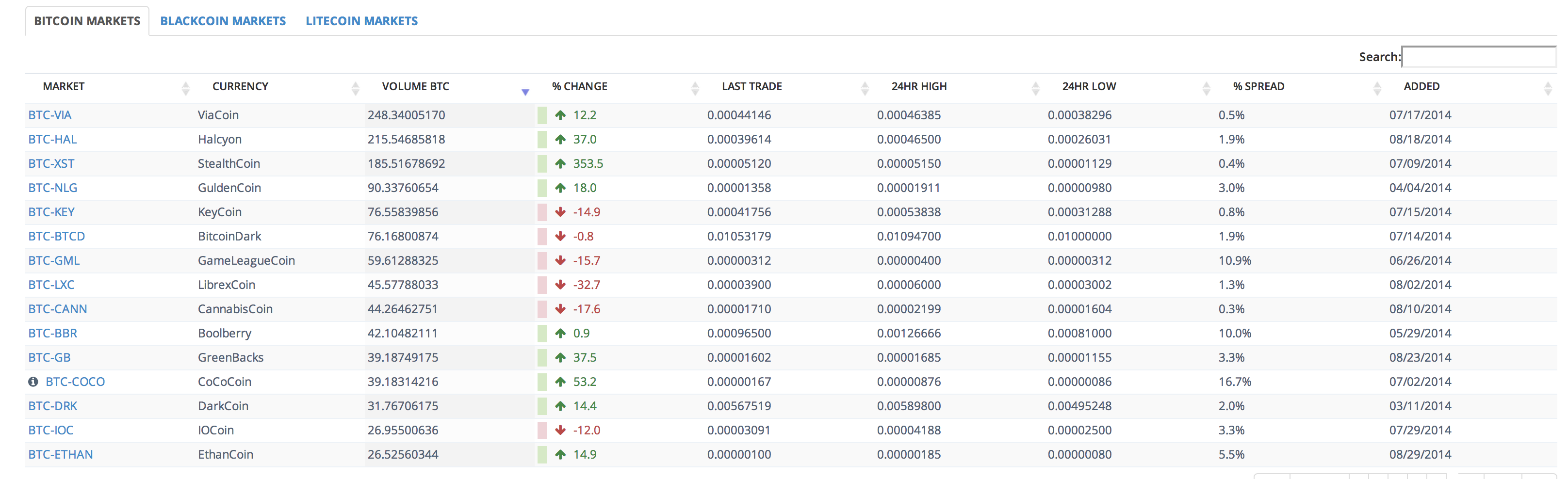
Task: Click the green up arrow for StealthCoin
Action: coord(561,164)
